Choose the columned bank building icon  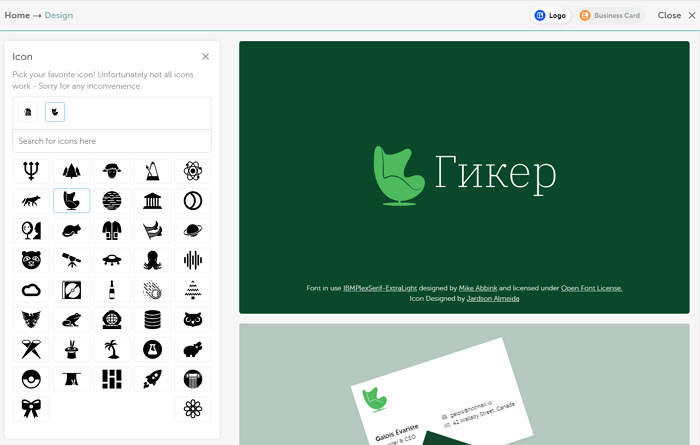(152, 201)
